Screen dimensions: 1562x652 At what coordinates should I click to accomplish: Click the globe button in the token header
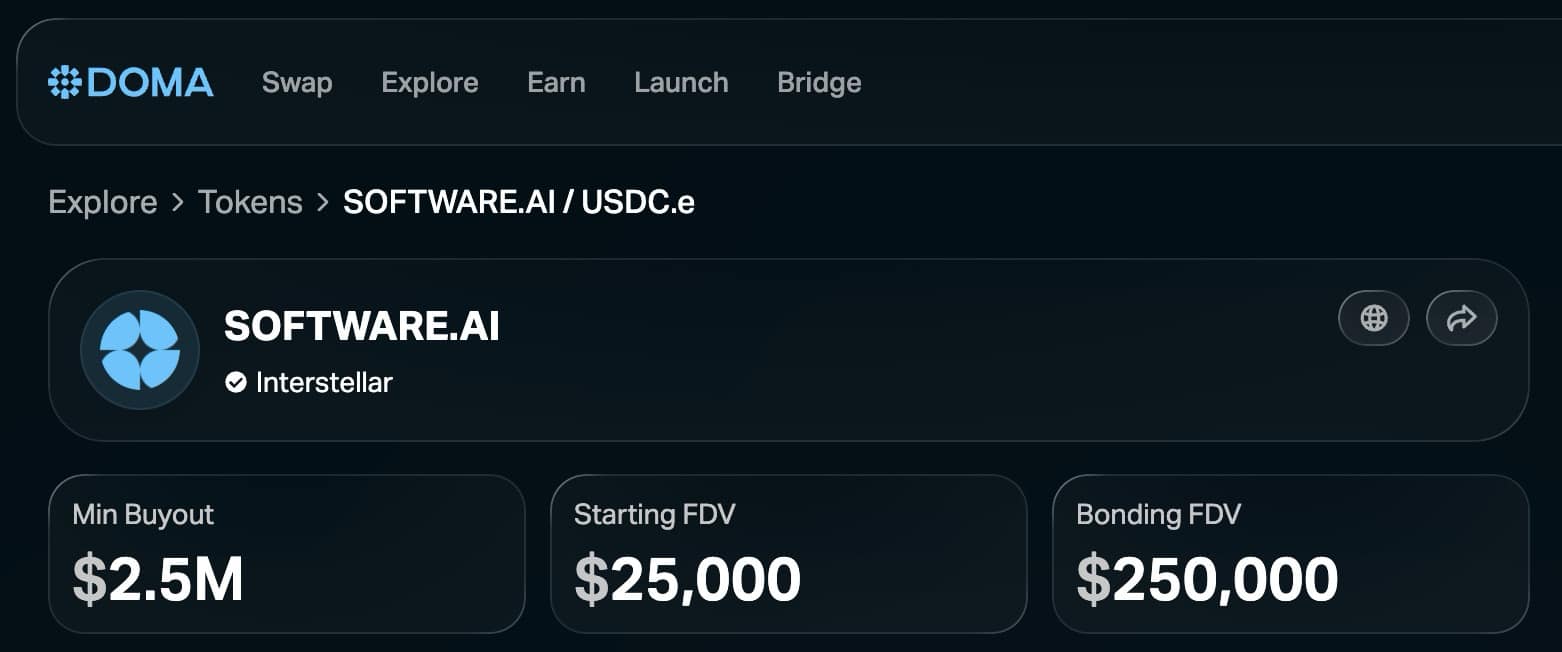[1374, 318]
